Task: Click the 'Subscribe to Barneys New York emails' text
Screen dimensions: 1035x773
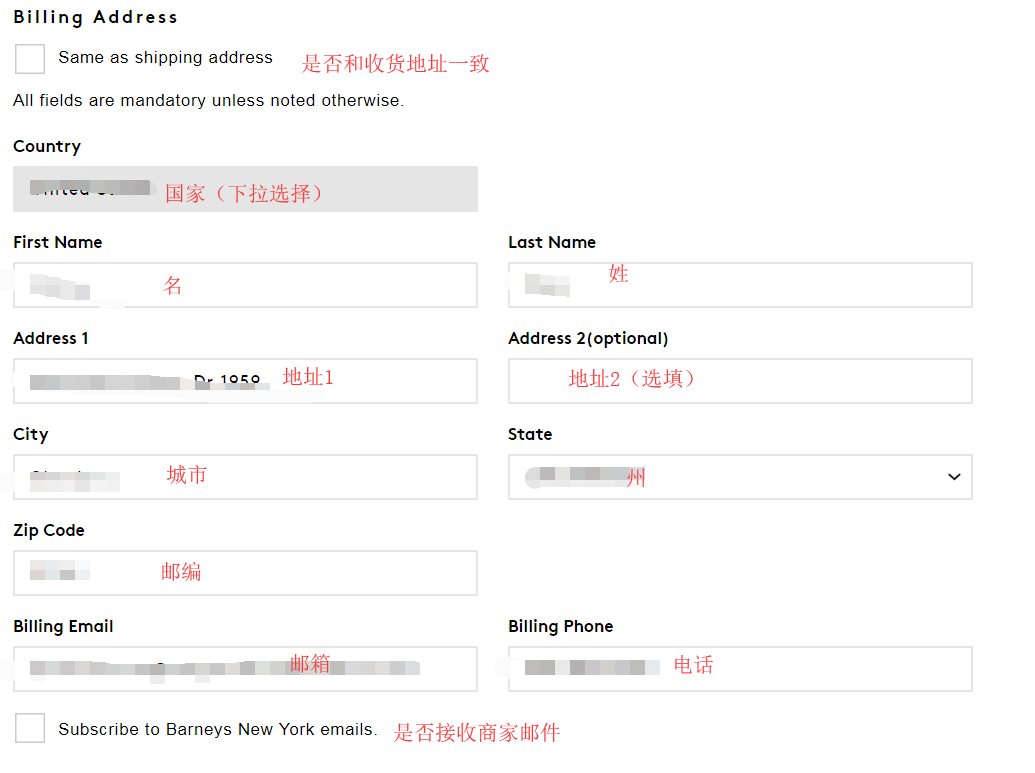Action: 217,729
